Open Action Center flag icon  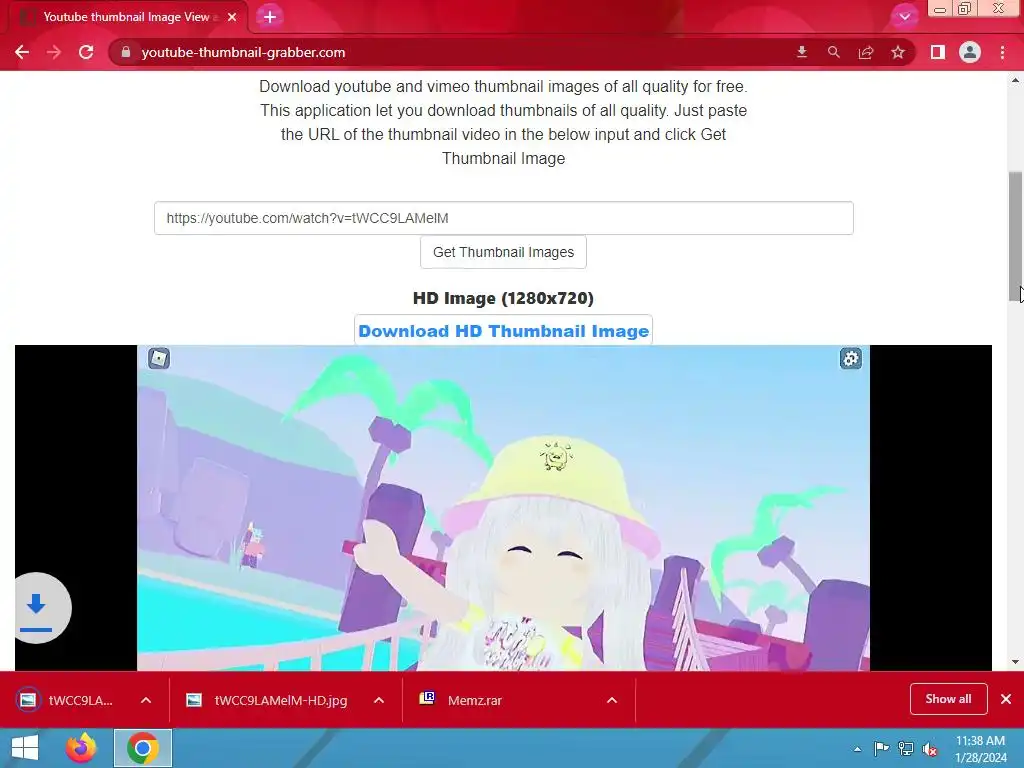click(x=881, y=748)
